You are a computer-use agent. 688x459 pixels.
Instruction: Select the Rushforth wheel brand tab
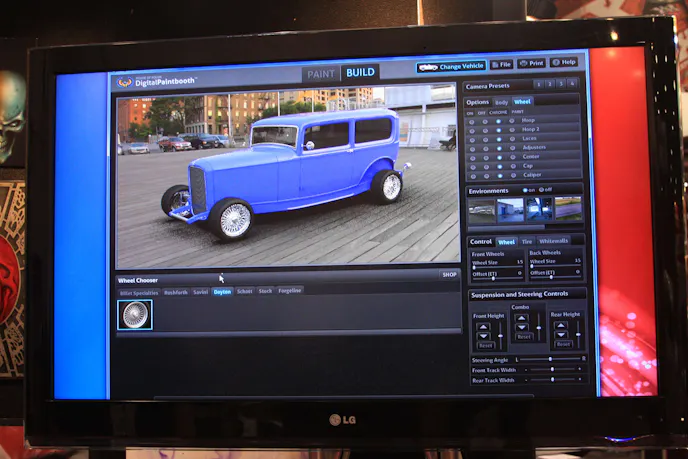tap(175, 291)
